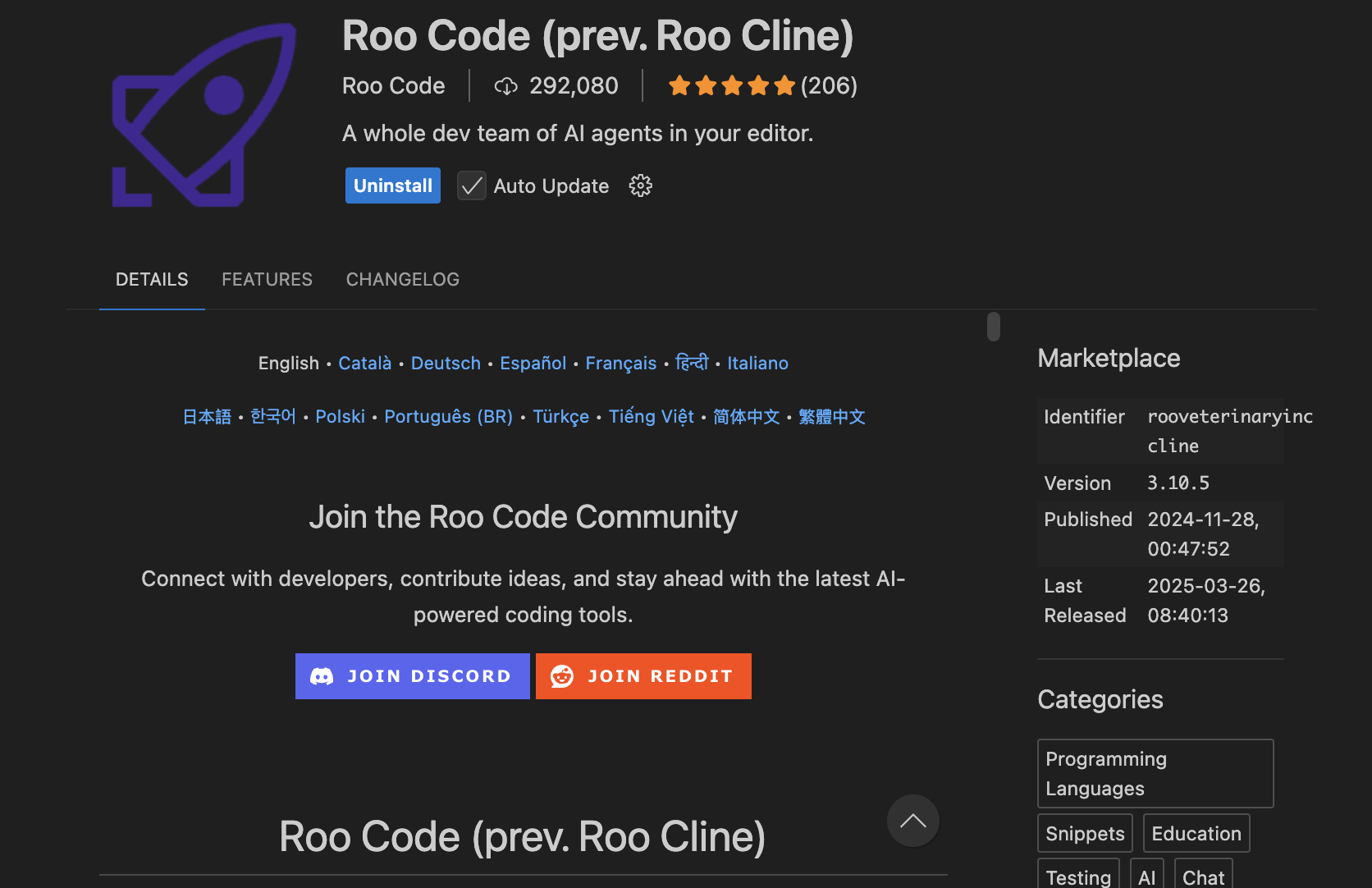This screenshot has width=1372, height=888.
Task: Click the Roo Code rocket logo
Action: coord(204,115)
